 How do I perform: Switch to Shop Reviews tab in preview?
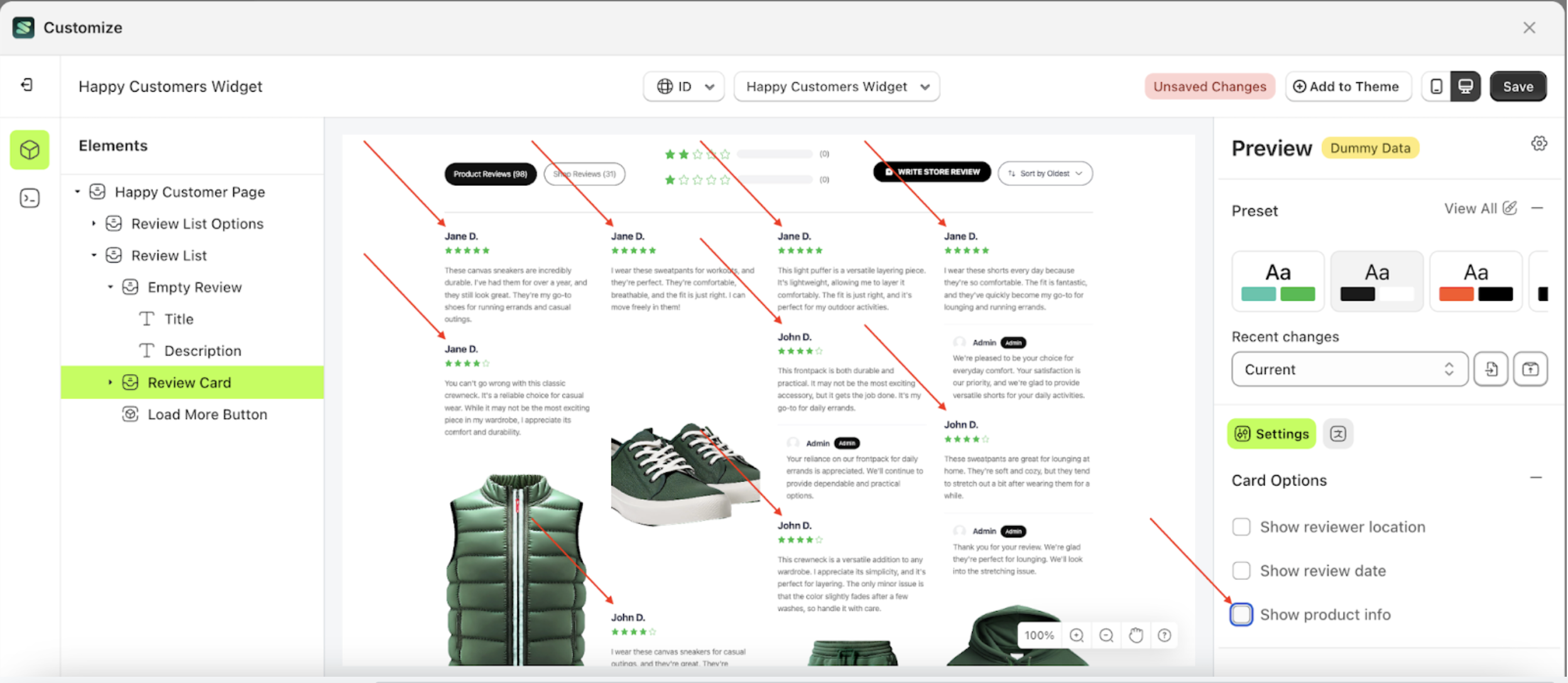point(584,174)
